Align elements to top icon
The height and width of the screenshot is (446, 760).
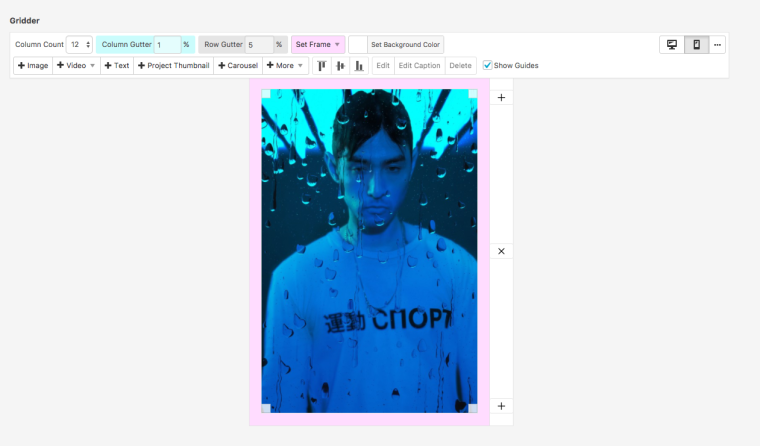(322, 66)
